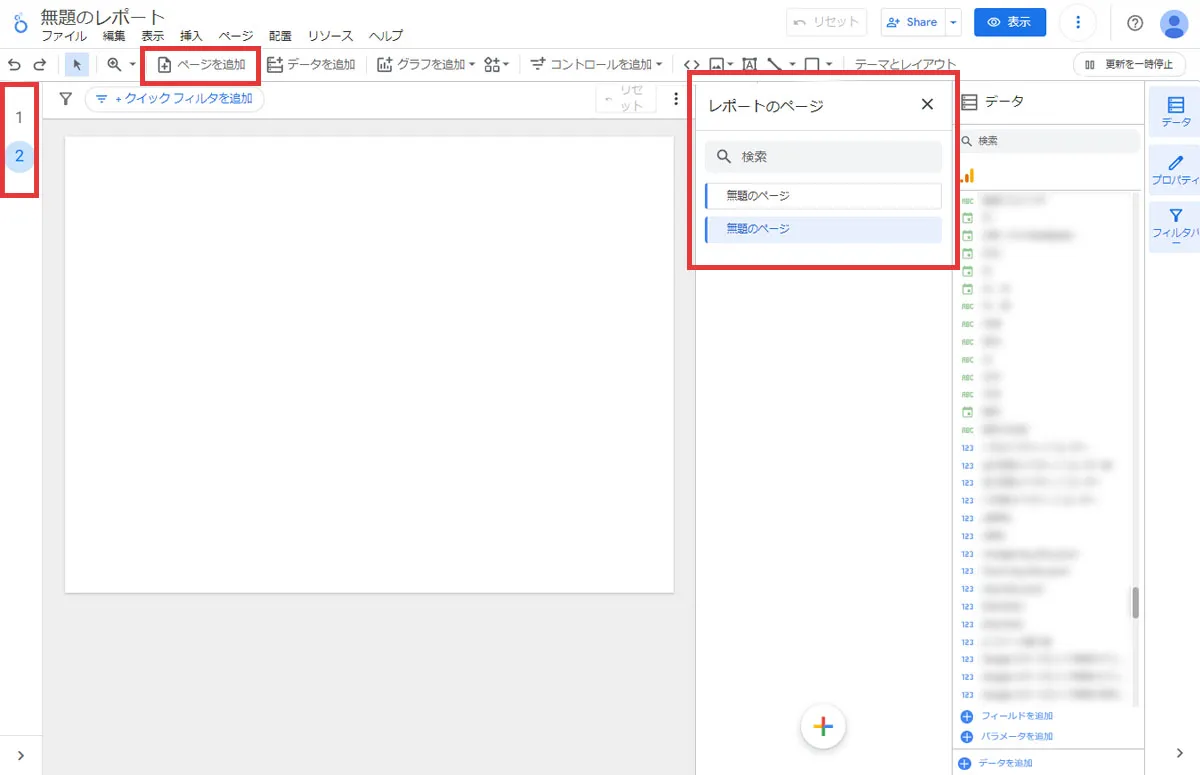Open the コントロールを追加 dropdown
Image resolution: width=1200 pixels, height=775 pixels.
click(597, 65)
